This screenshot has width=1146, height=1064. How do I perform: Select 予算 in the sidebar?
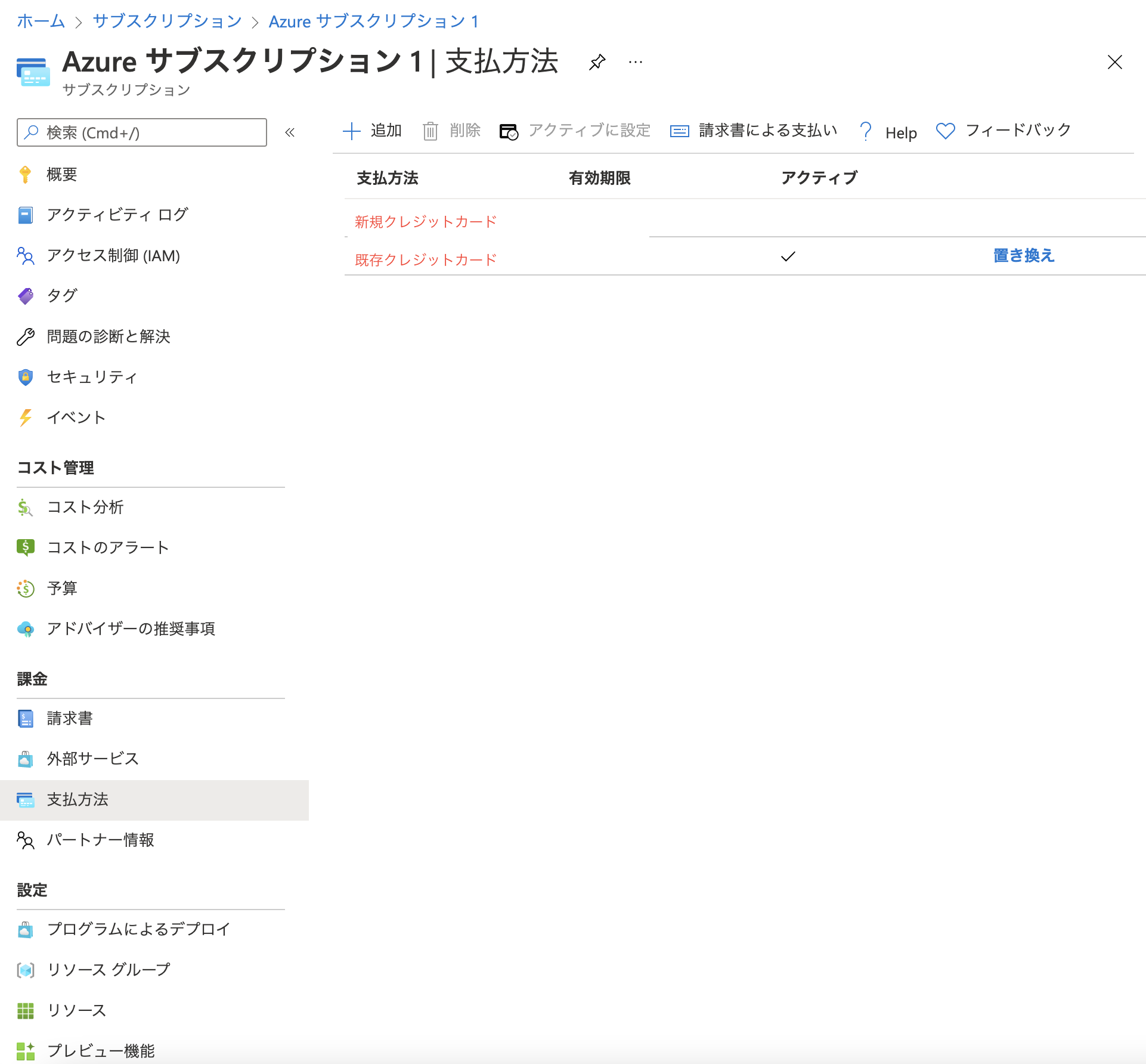62,588
